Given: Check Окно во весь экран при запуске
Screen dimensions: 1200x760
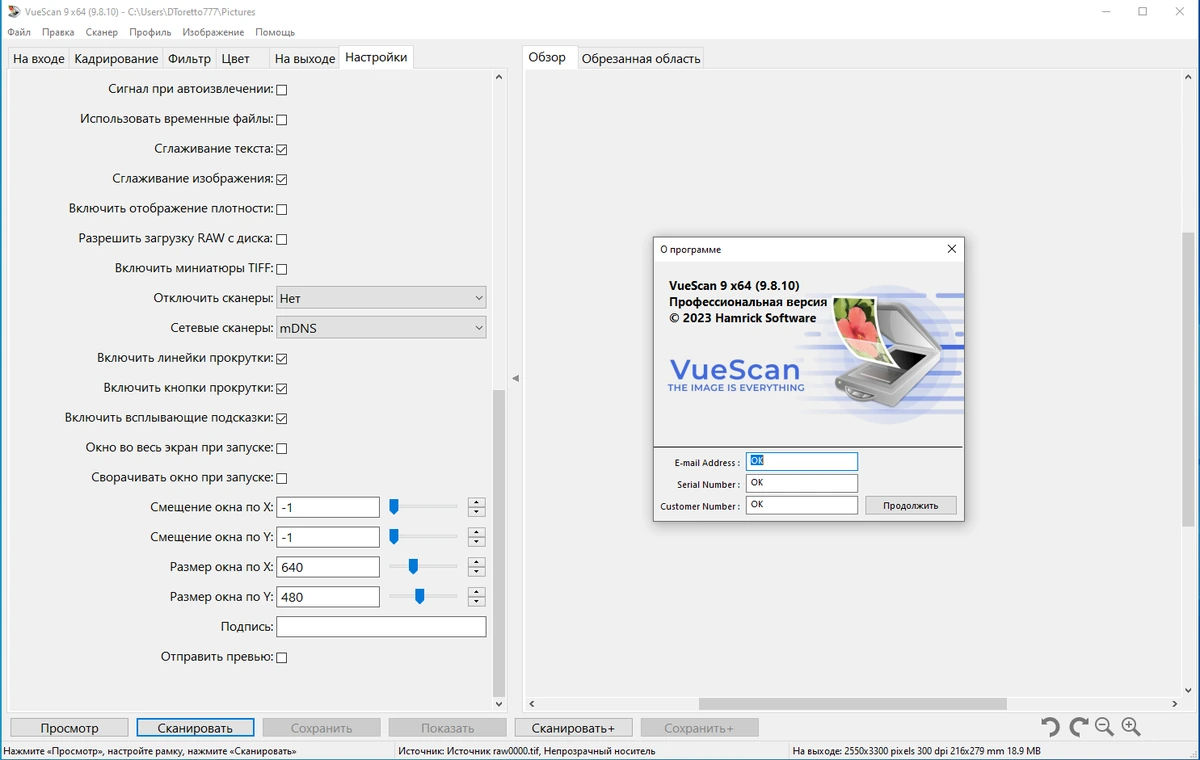Looking at the screenshot, I should 281,449.
